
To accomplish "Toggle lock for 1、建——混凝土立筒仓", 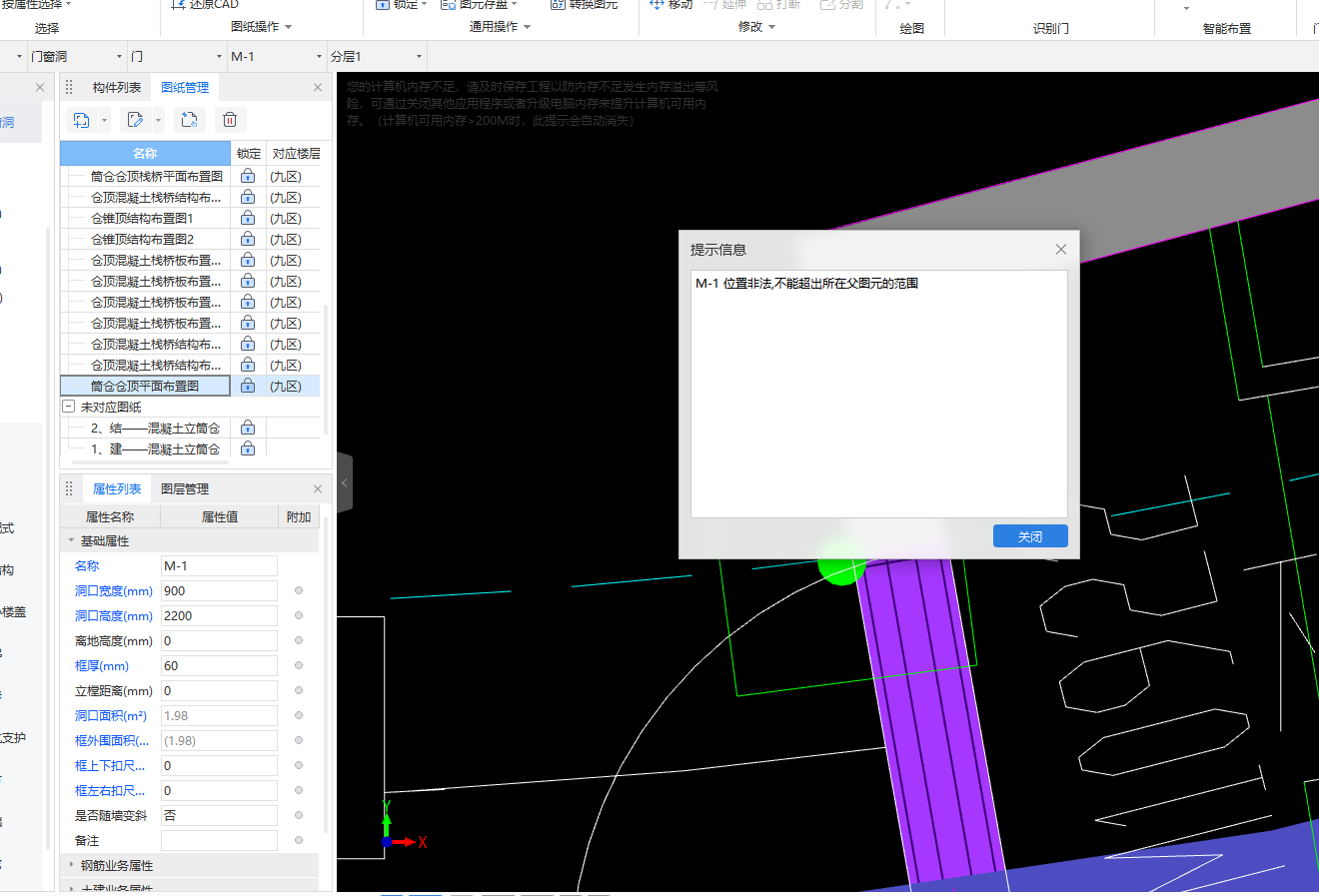I will pyautogui.click(x=248, y=449).
